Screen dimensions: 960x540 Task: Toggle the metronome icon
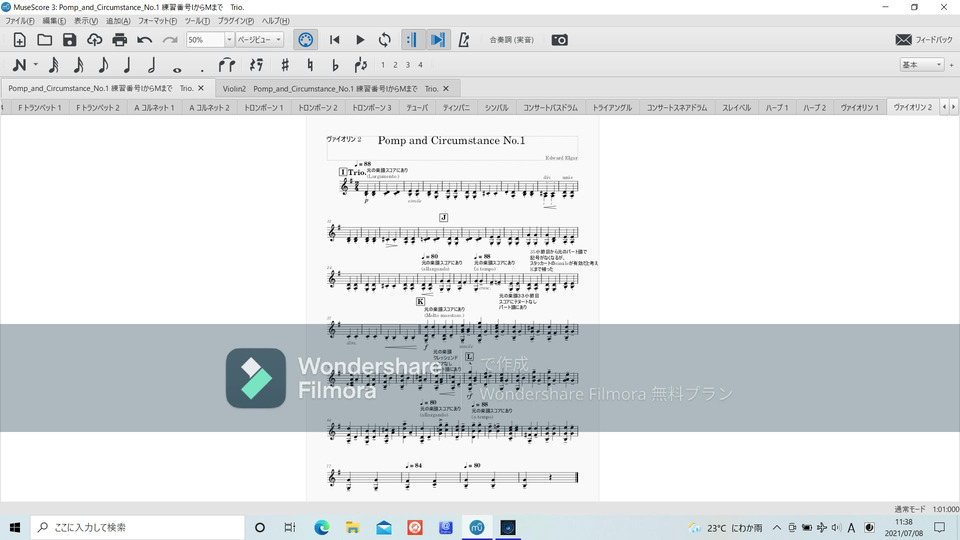point(464,40)
